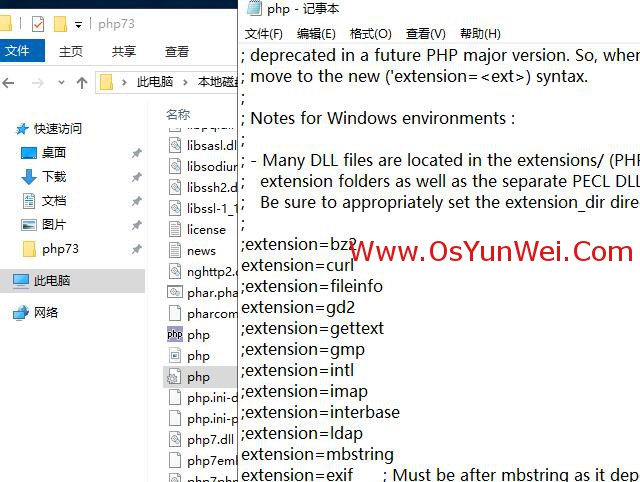Open Notepad's 文件(F) menu
Screen dimensions: 640x482
pyautogui.click(x=264, y=33)
